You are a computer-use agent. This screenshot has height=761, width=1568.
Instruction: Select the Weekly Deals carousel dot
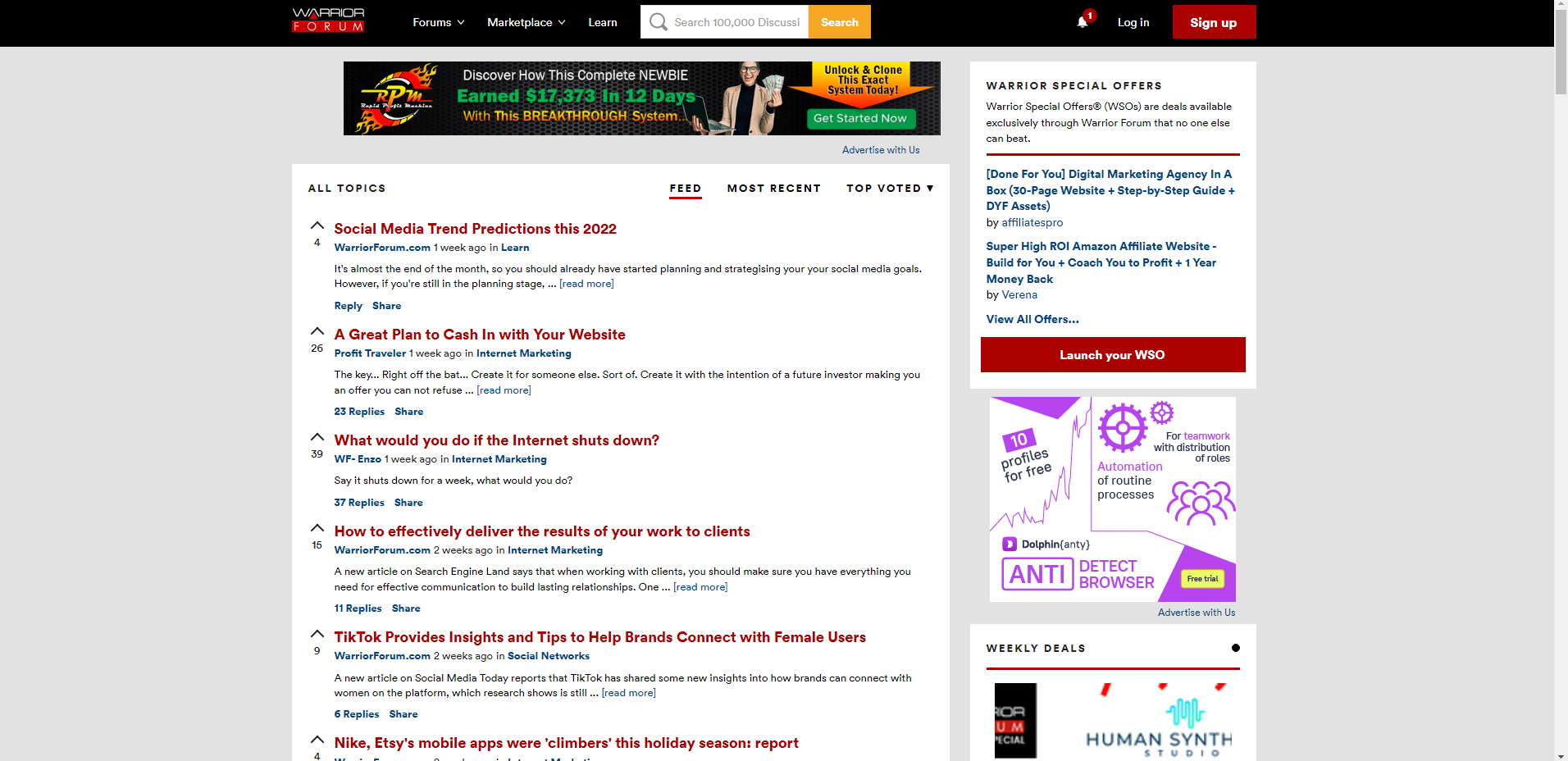(1235, 648)
